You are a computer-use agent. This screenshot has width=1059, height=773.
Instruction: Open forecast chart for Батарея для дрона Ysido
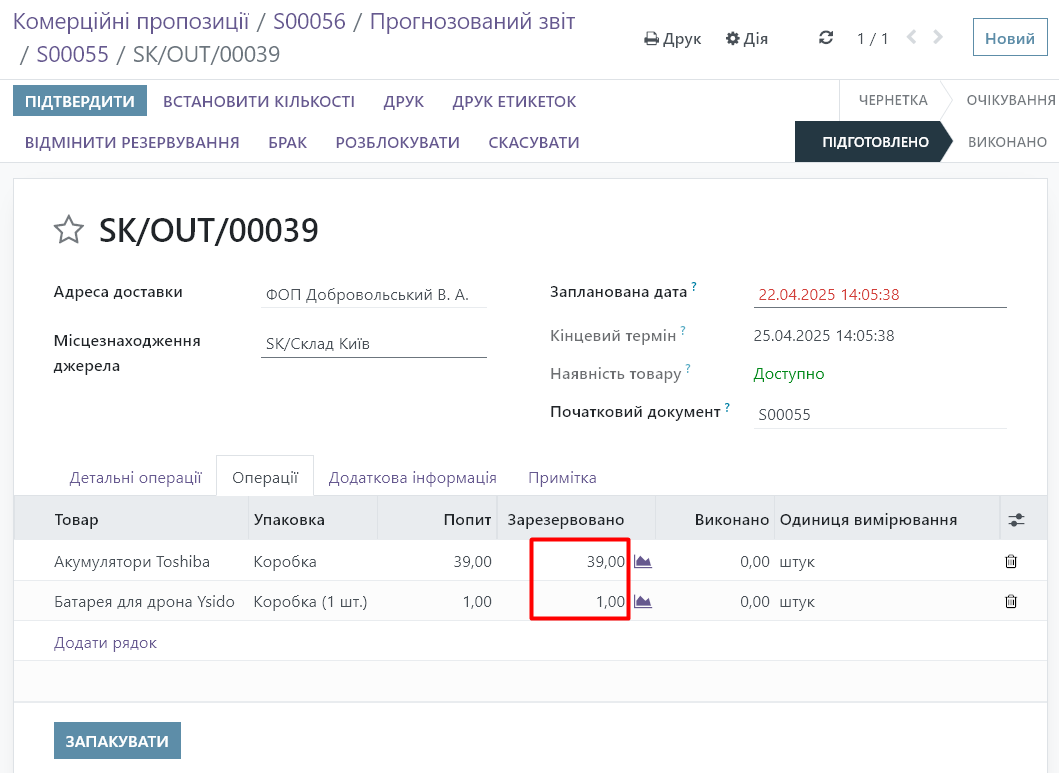pos(643,602)
